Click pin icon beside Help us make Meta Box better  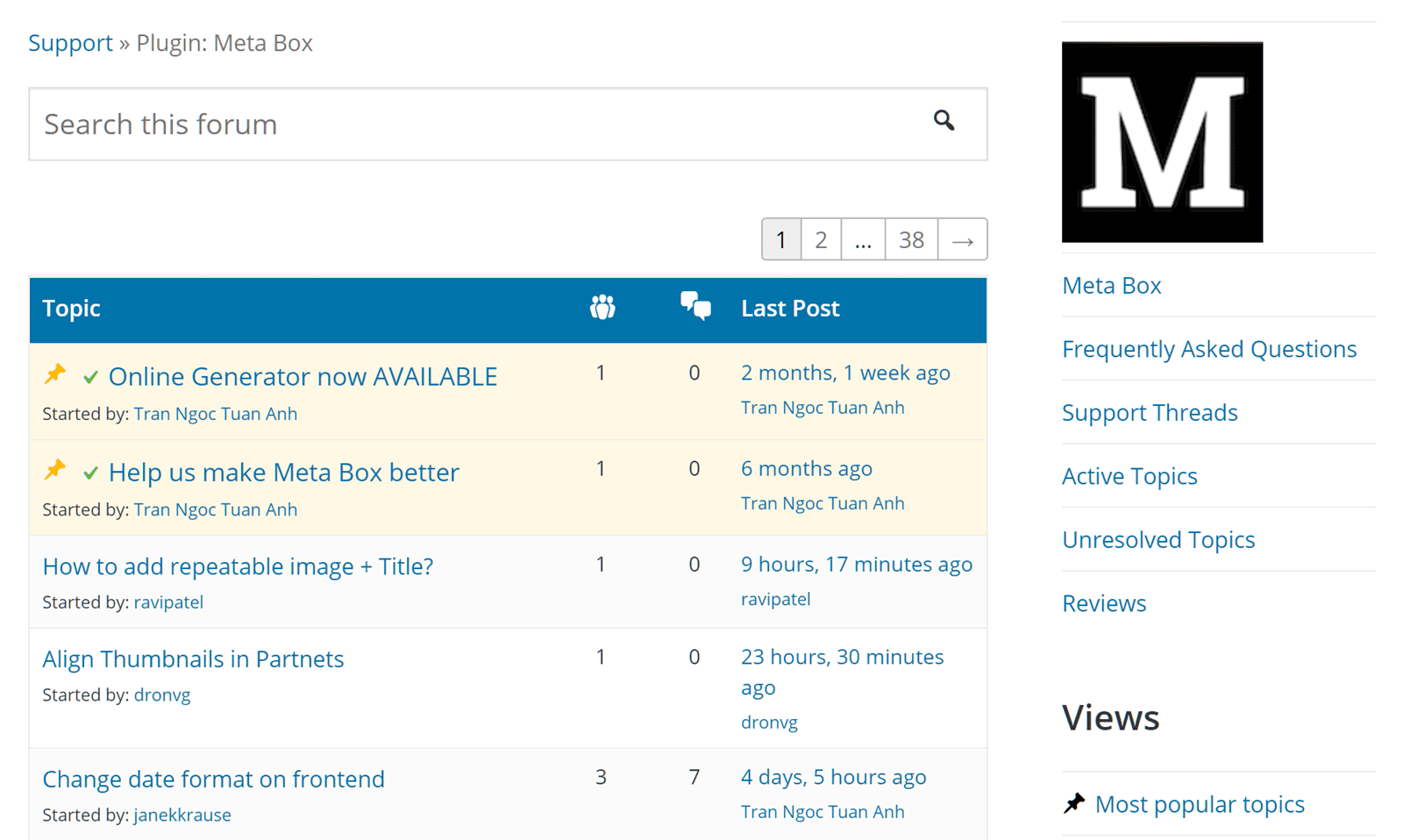pyautogui.click(x=55, y=470)
